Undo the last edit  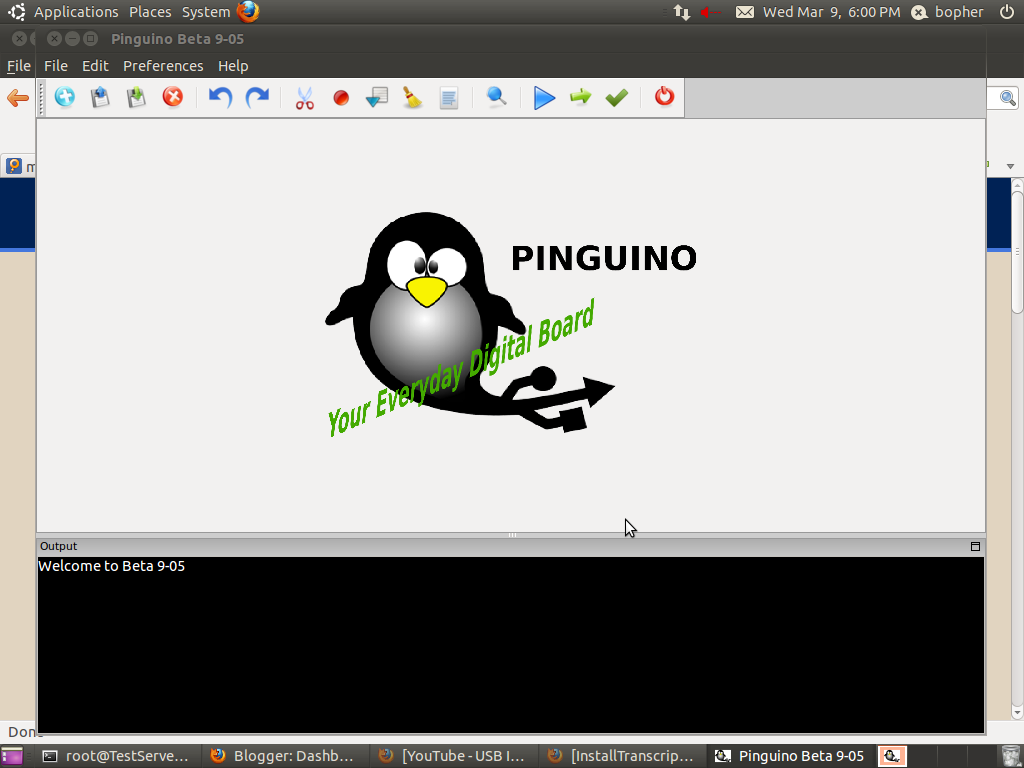[219, 97]
